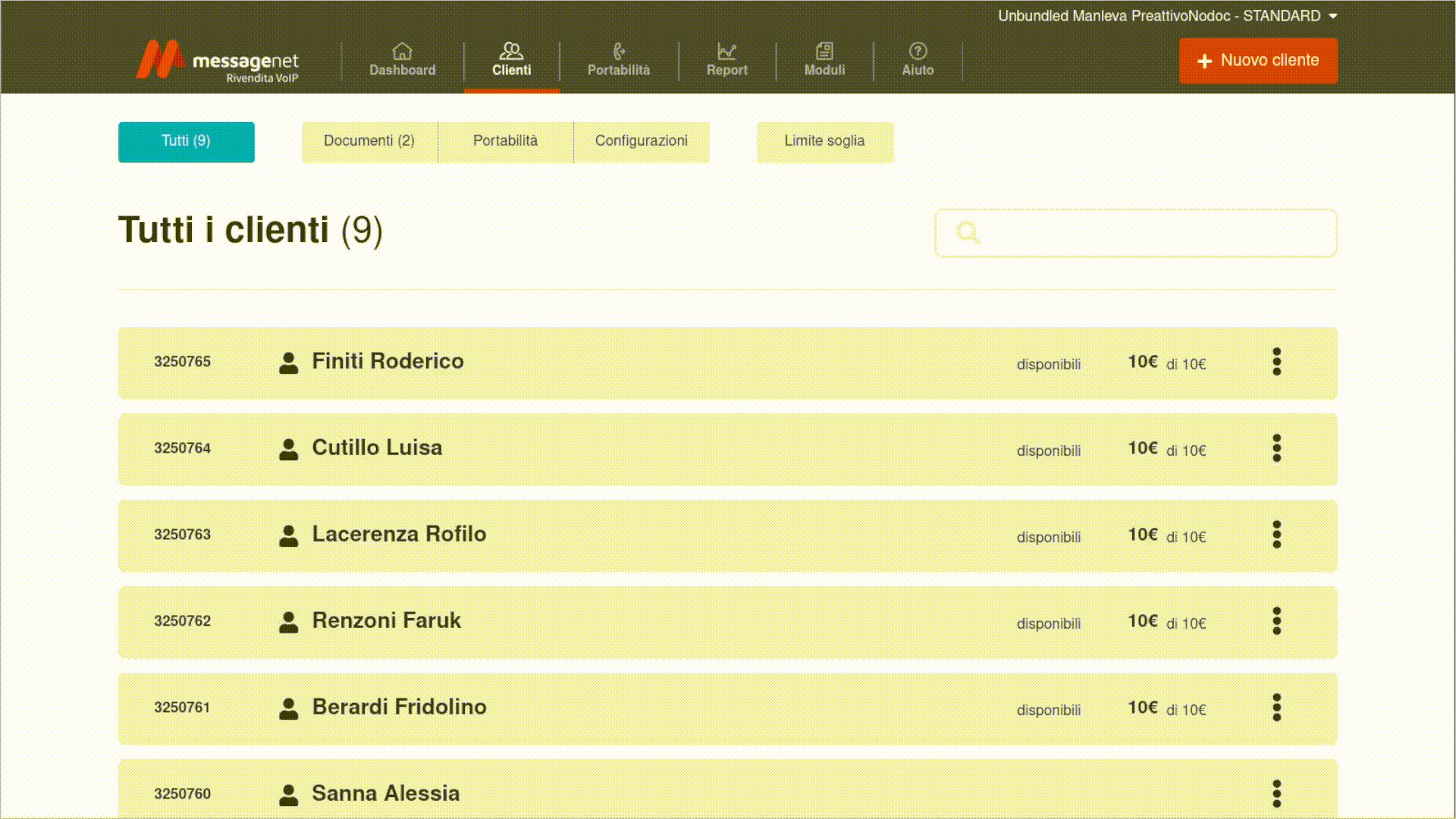Select the Tutti (9) tab
This screenshot has height=819, width=1456.
(x=186, y=141)
